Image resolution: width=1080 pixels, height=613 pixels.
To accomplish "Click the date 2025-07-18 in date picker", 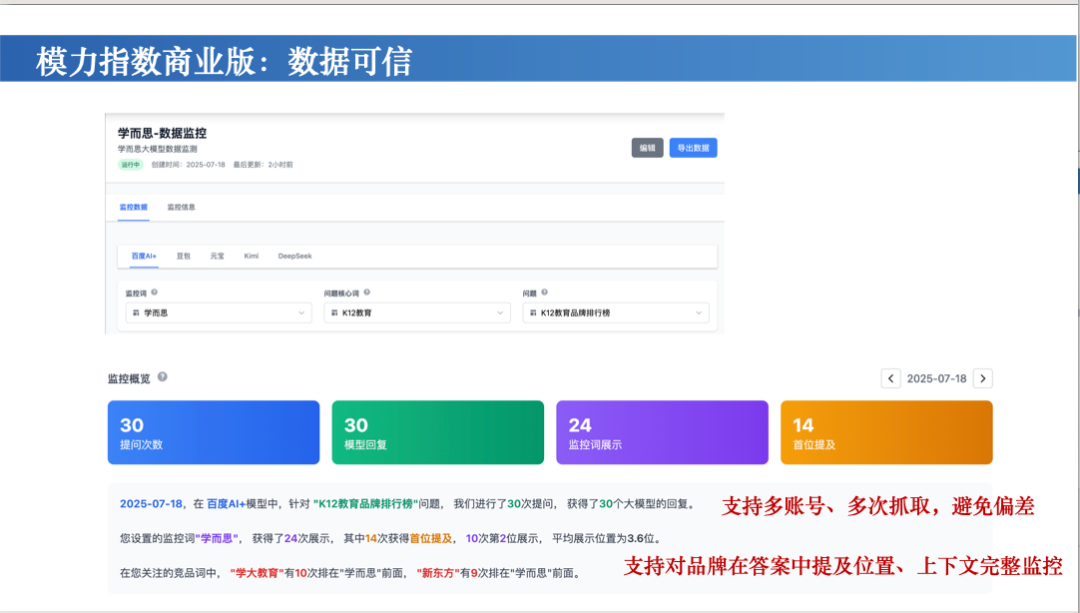I will click(937, 379).
